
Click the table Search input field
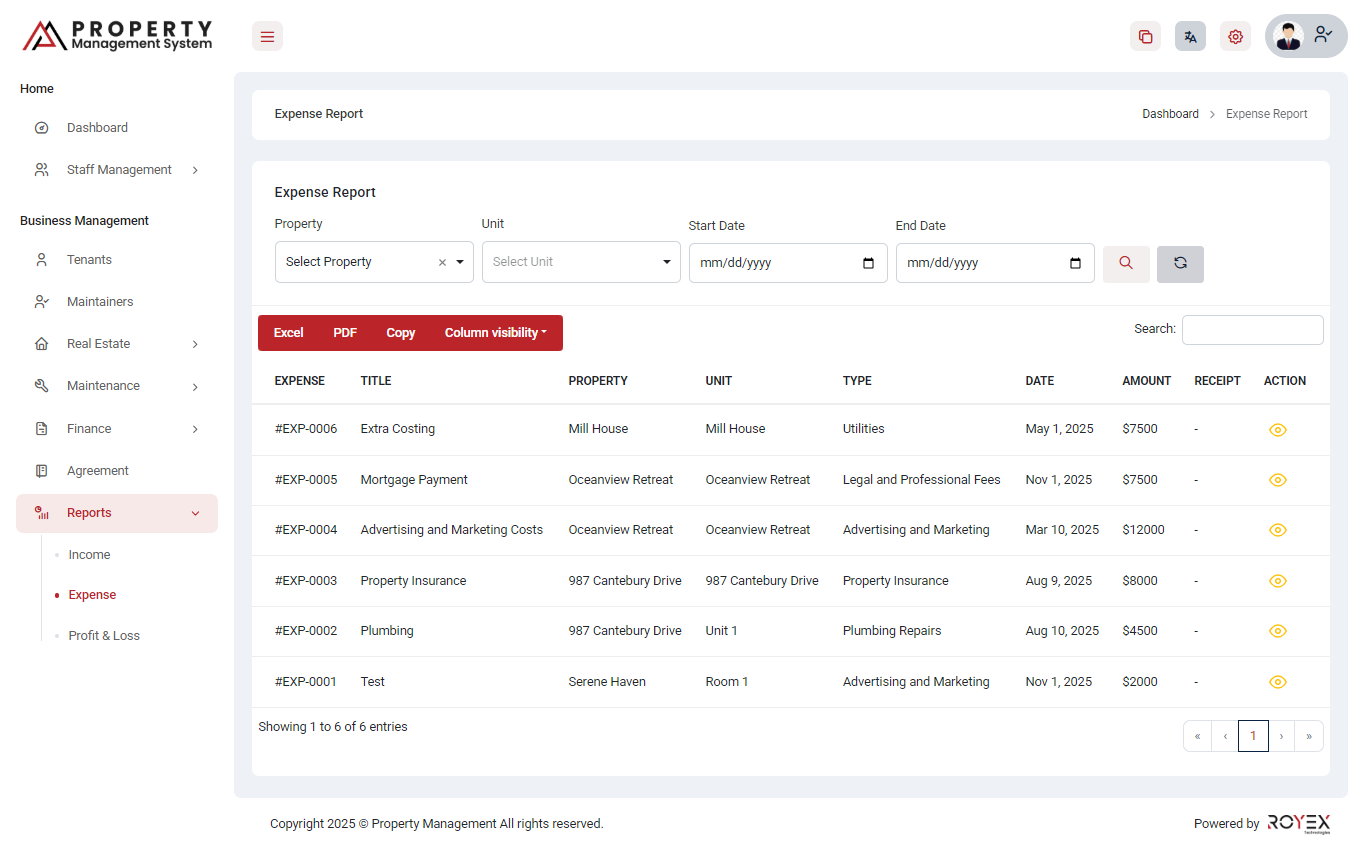coord(1252,330)
